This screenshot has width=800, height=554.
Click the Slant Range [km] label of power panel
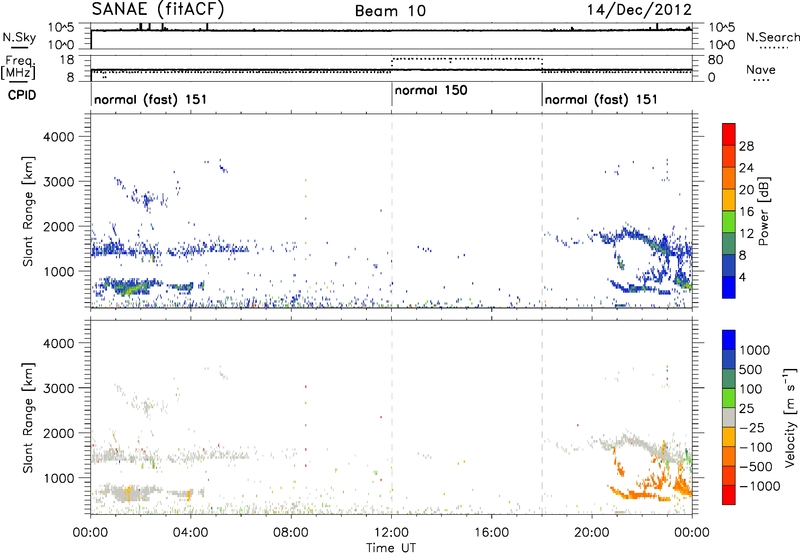[x=29, y=211]
